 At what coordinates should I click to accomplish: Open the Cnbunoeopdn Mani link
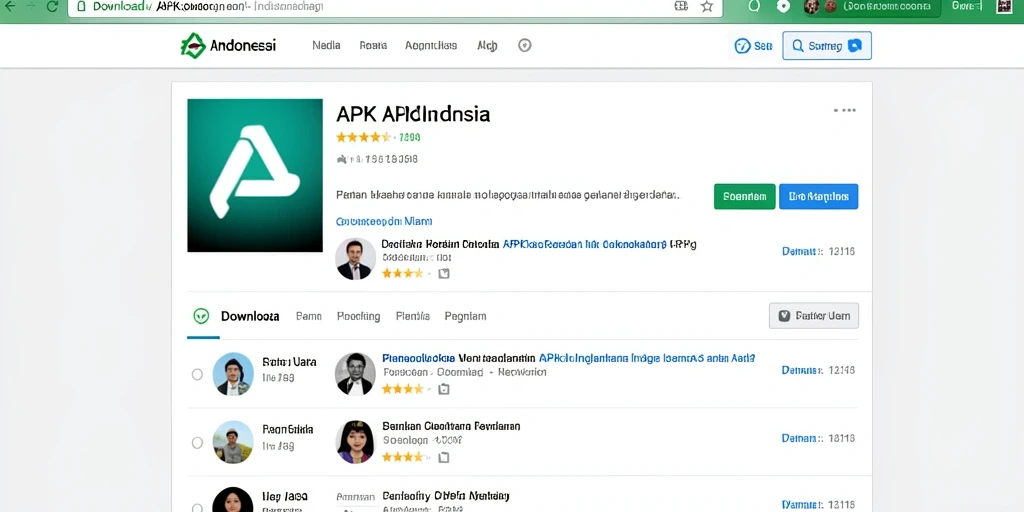[x=384, y=221]
